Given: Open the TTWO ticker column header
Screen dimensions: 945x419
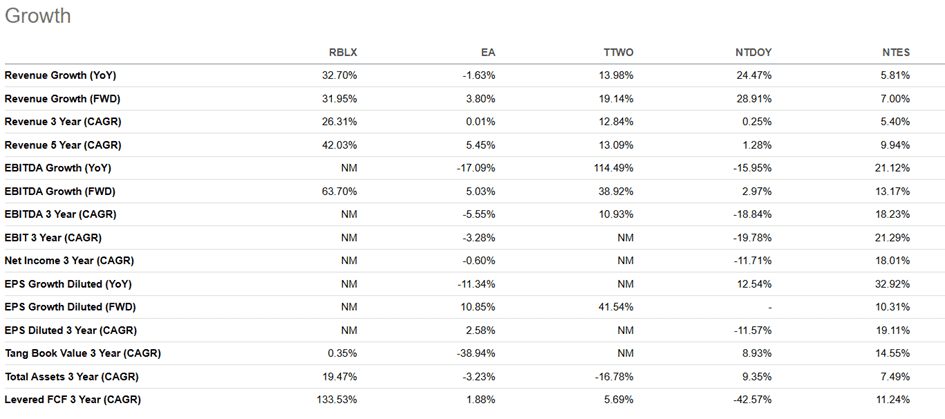Looking at the screenshot, I should (x=620, y=53).
